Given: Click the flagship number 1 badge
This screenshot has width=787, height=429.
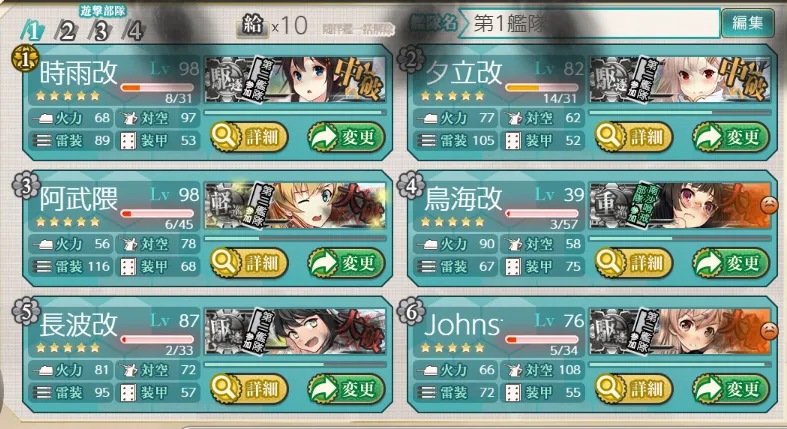Looking at the screenshot, I should tap(25, 59).
